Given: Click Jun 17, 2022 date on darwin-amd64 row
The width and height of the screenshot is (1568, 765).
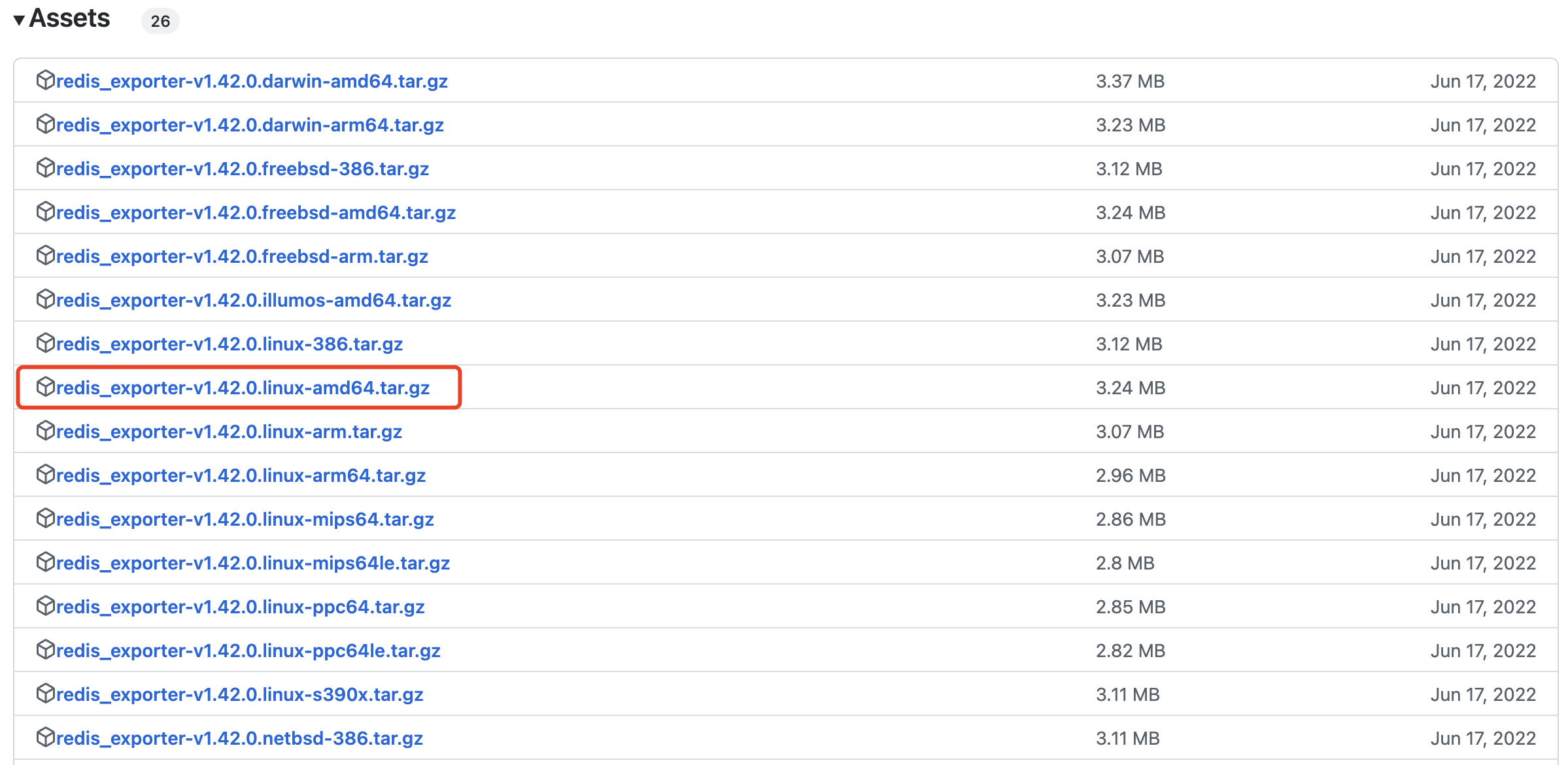Looking at the screenshot, I should click(1483, 81).
